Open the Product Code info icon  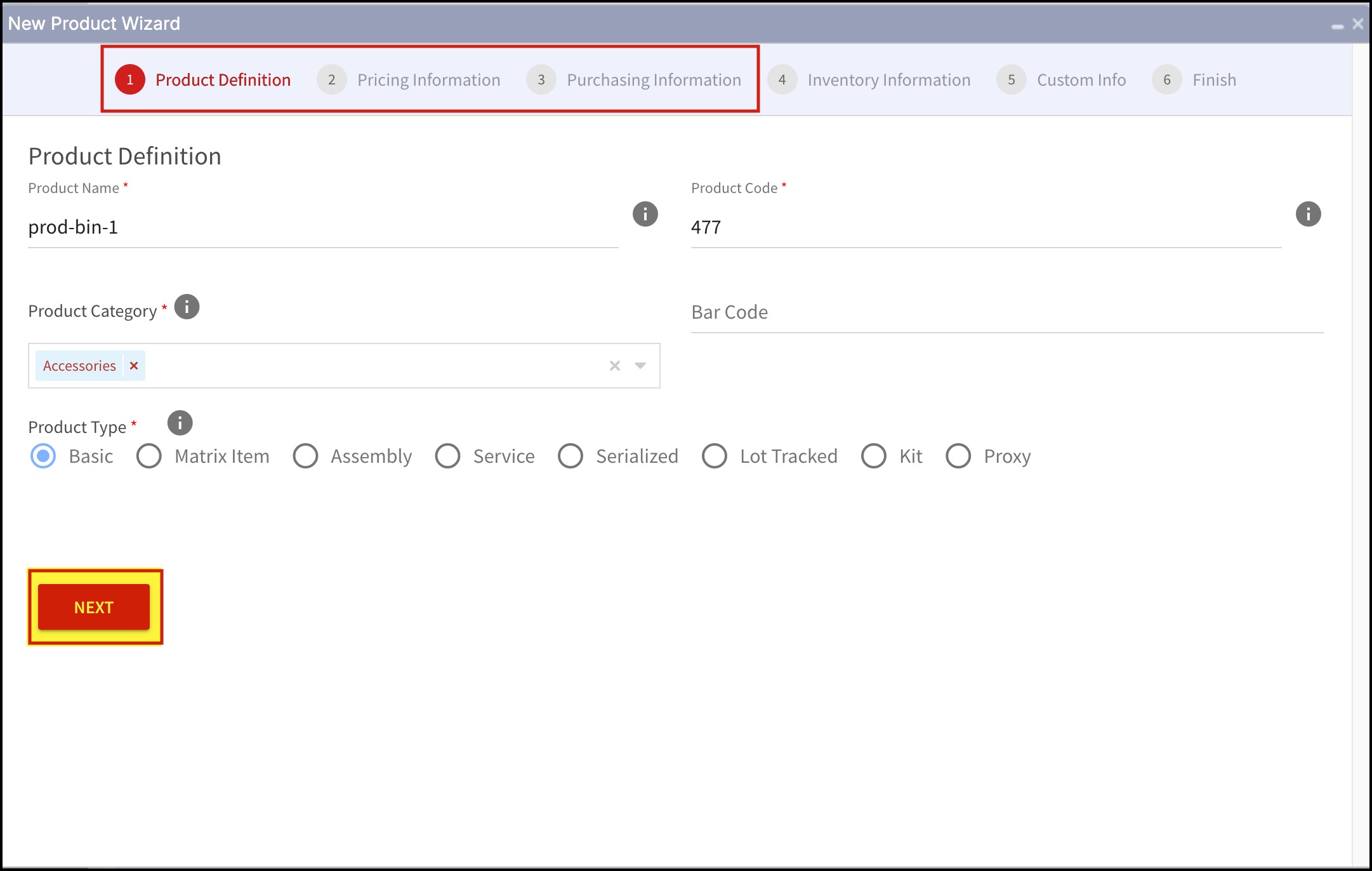coord(1308,214)
